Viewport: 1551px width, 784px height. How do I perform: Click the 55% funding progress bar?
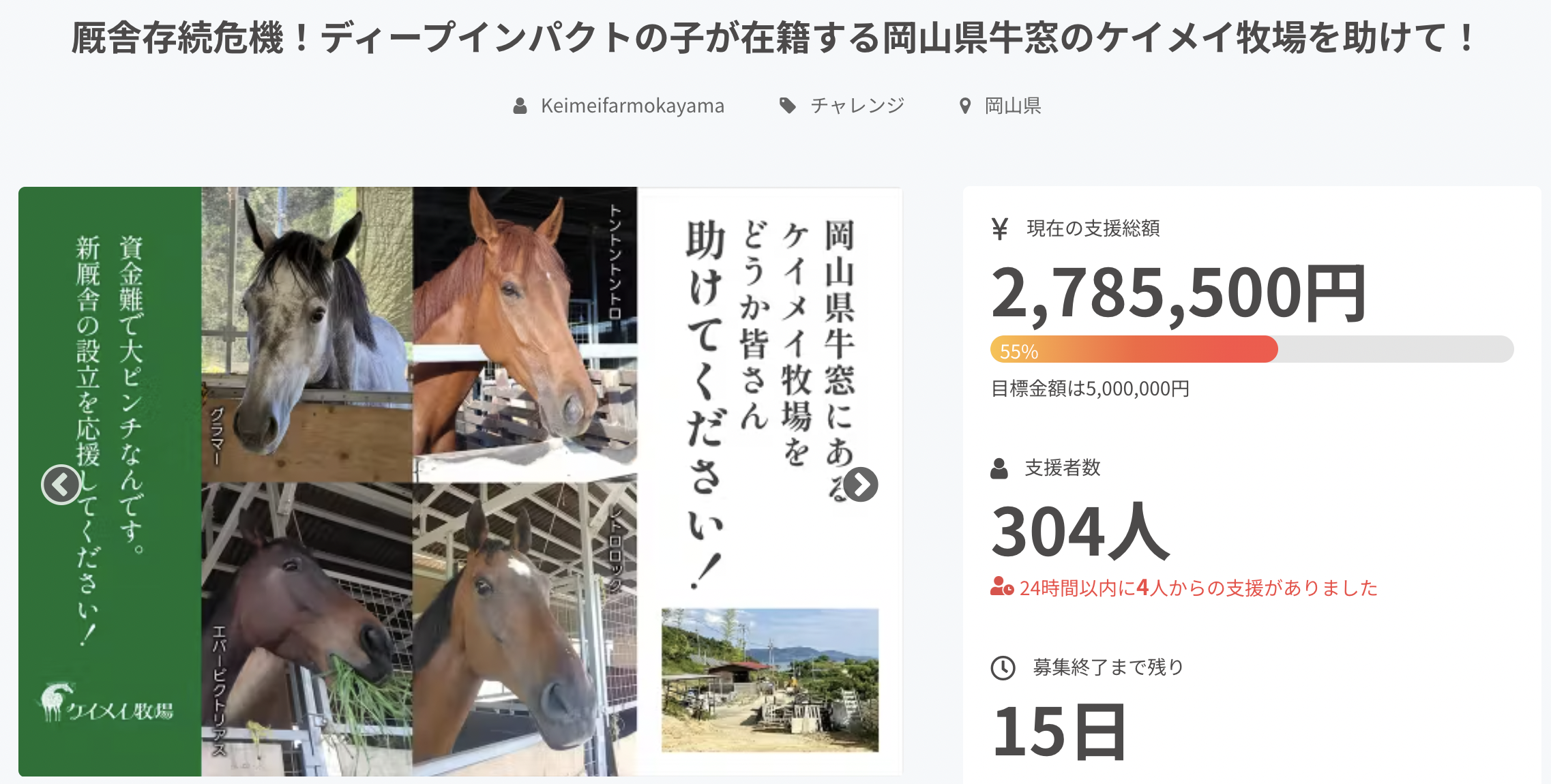coord(1252,349)
